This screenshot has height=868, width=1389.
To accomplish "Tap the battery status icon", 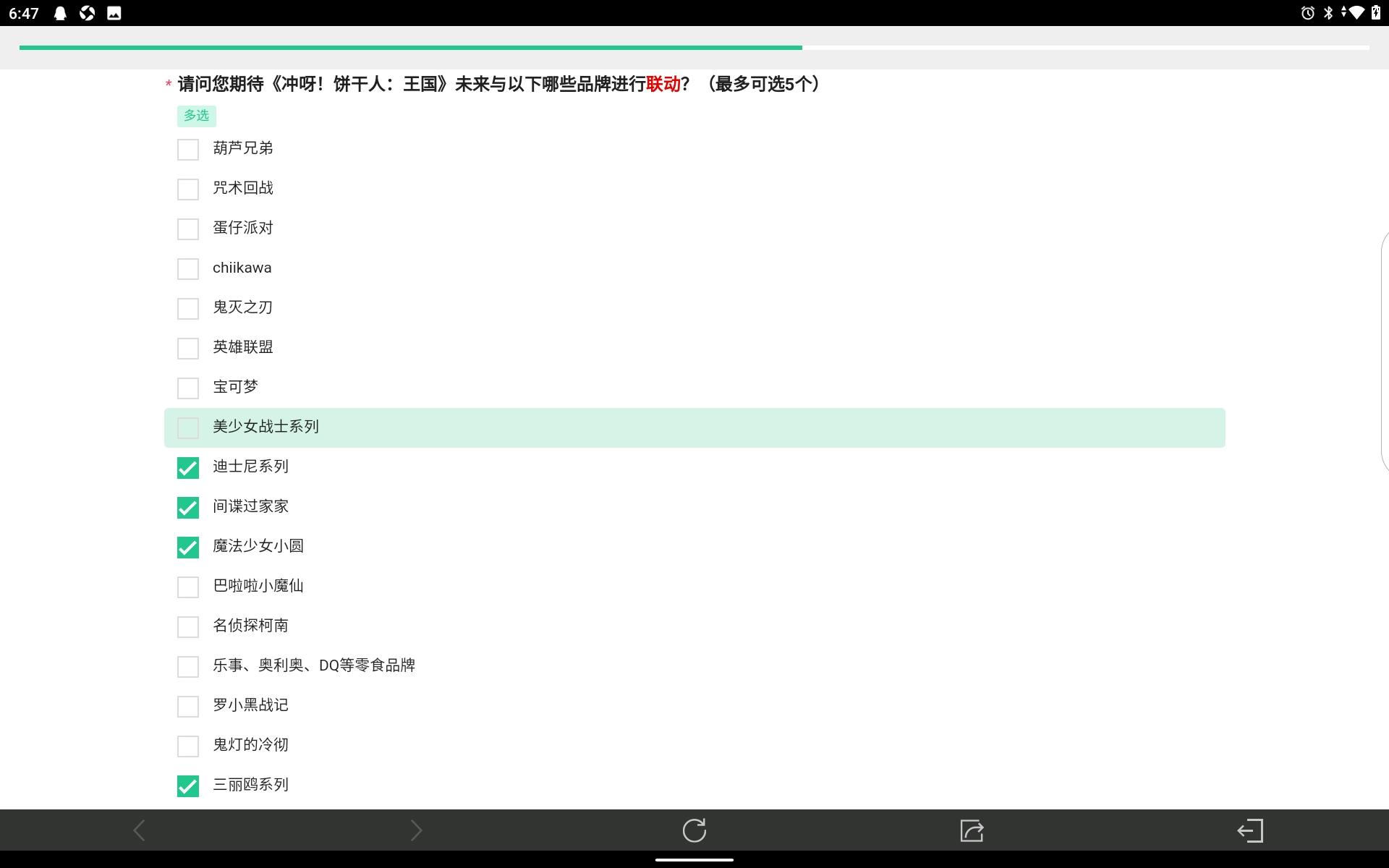I will [x=1376, y=12].
